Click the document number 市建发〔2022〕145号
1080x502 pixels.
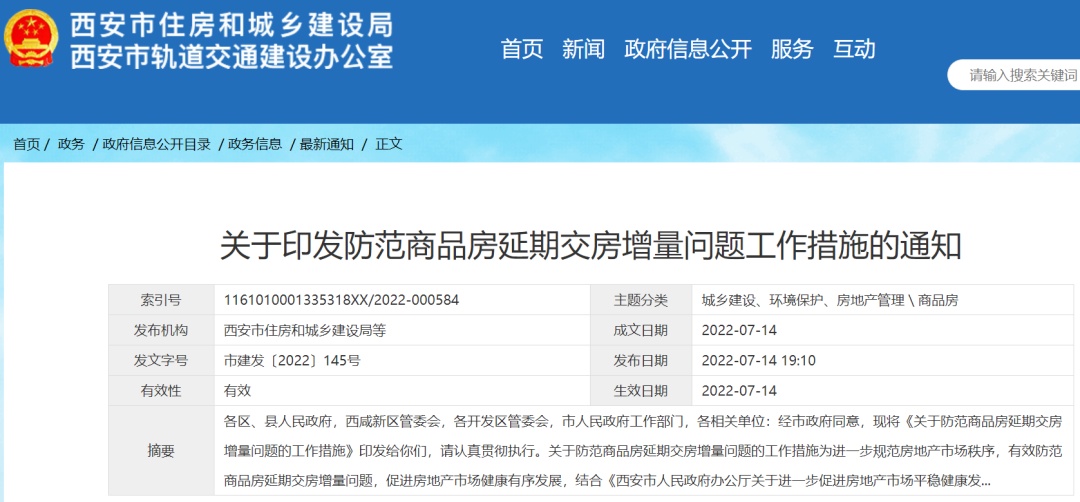(292, 360)
